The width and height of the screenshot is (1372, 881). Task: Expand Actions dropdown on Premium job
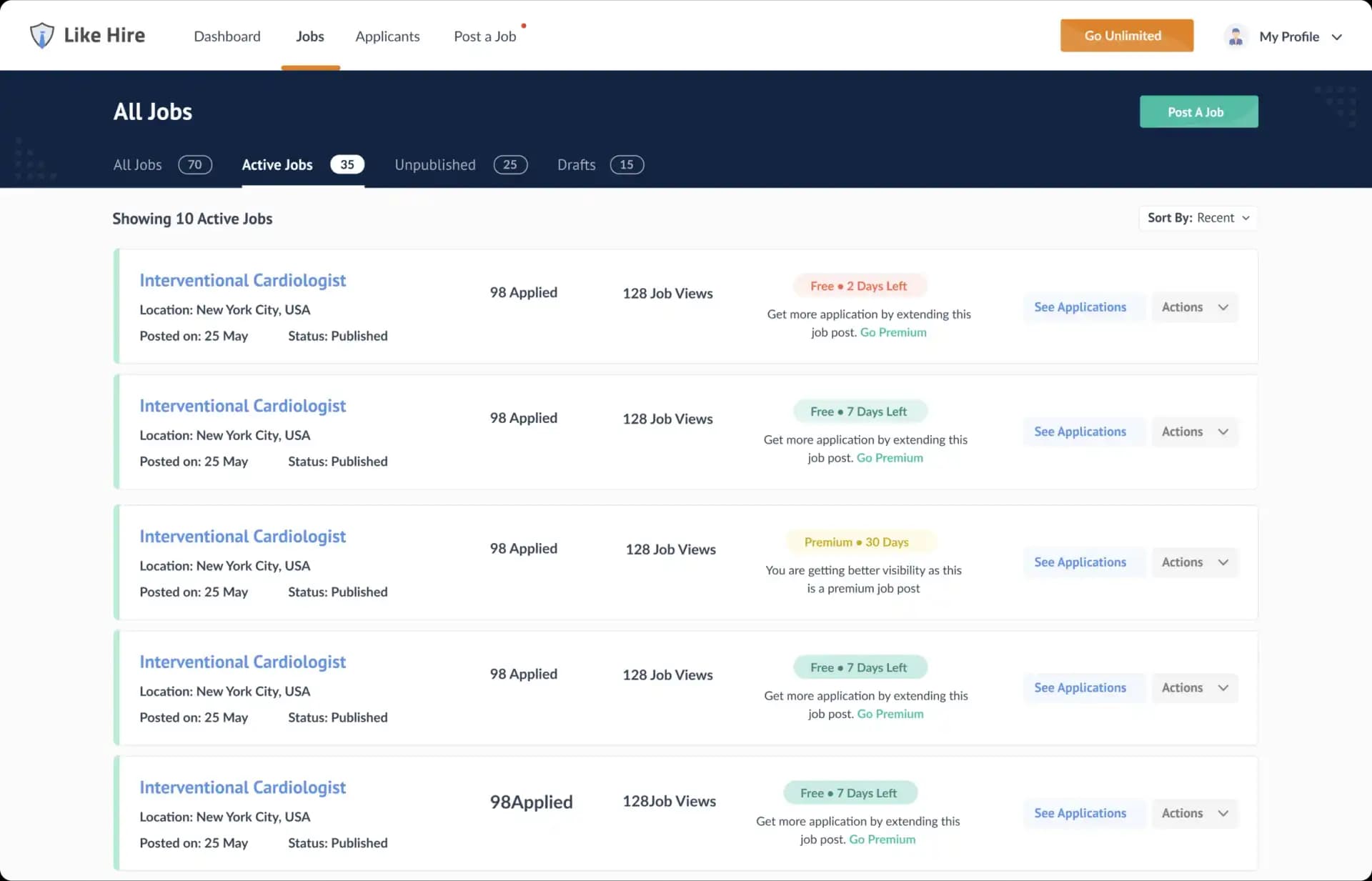coord(1194,562)
